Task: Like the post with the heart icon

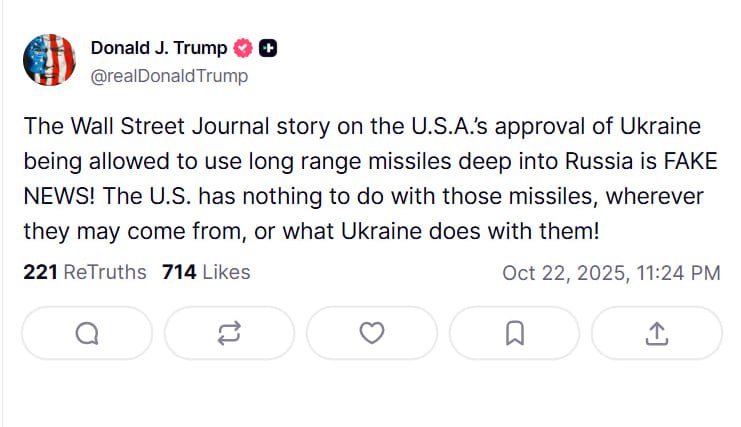Action: 372,333
